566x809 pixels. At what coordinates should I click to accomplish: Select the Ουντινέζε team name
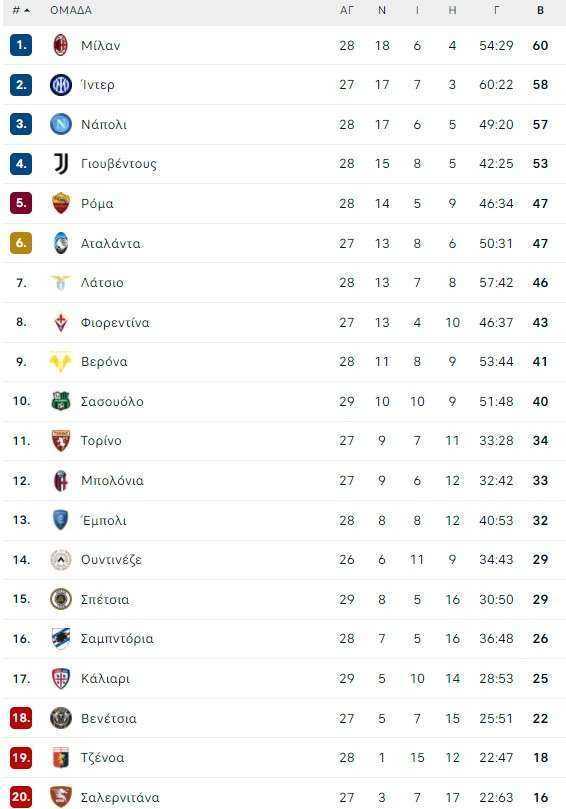111,560
